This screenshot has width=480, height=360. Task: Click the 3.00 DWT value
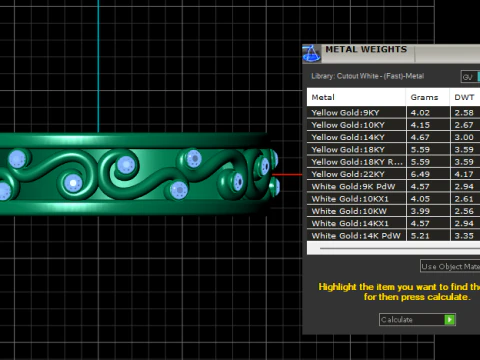(464, 137)
